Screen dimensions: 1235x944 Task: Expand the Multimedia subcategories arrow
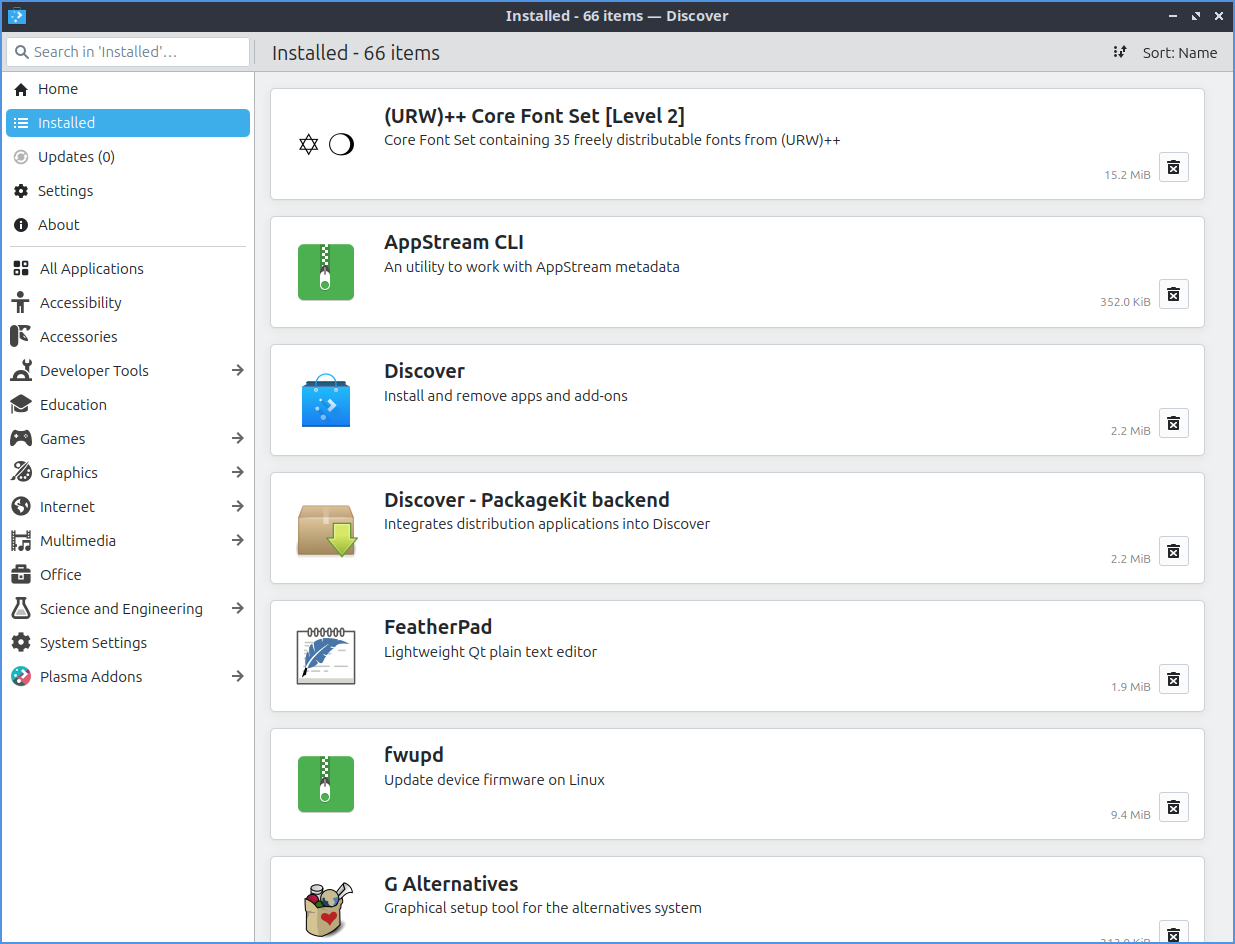pos(237,541)
